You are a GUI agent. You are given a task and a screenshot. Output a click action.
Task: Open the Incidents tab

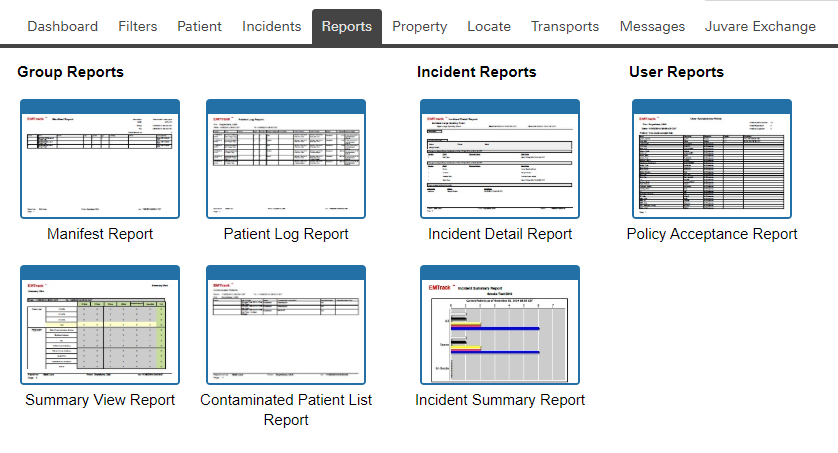pos(271,26)
